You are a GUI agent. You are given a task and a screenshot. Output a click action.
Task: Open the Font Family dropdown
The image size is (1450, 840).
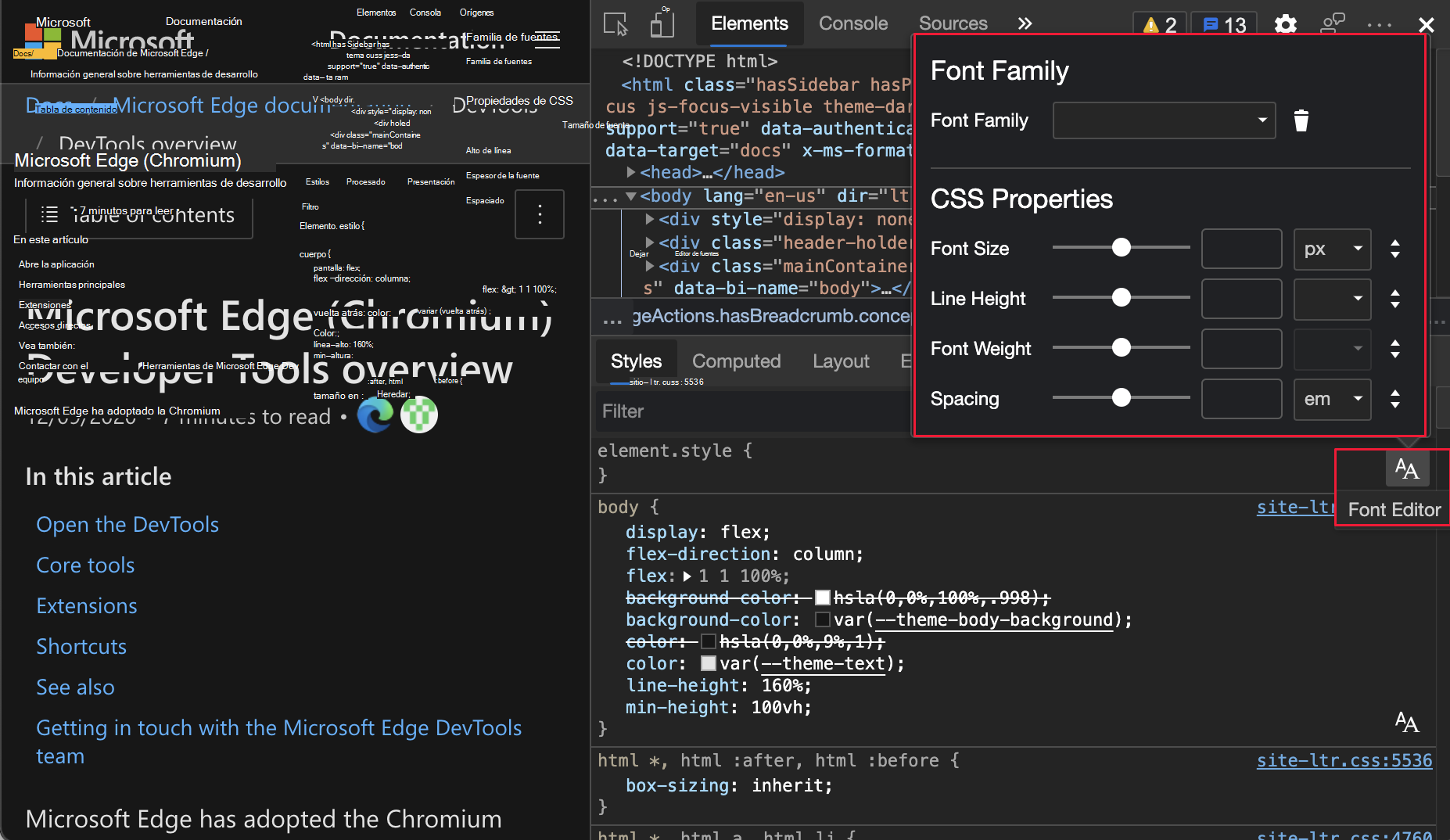(1164, 120)
